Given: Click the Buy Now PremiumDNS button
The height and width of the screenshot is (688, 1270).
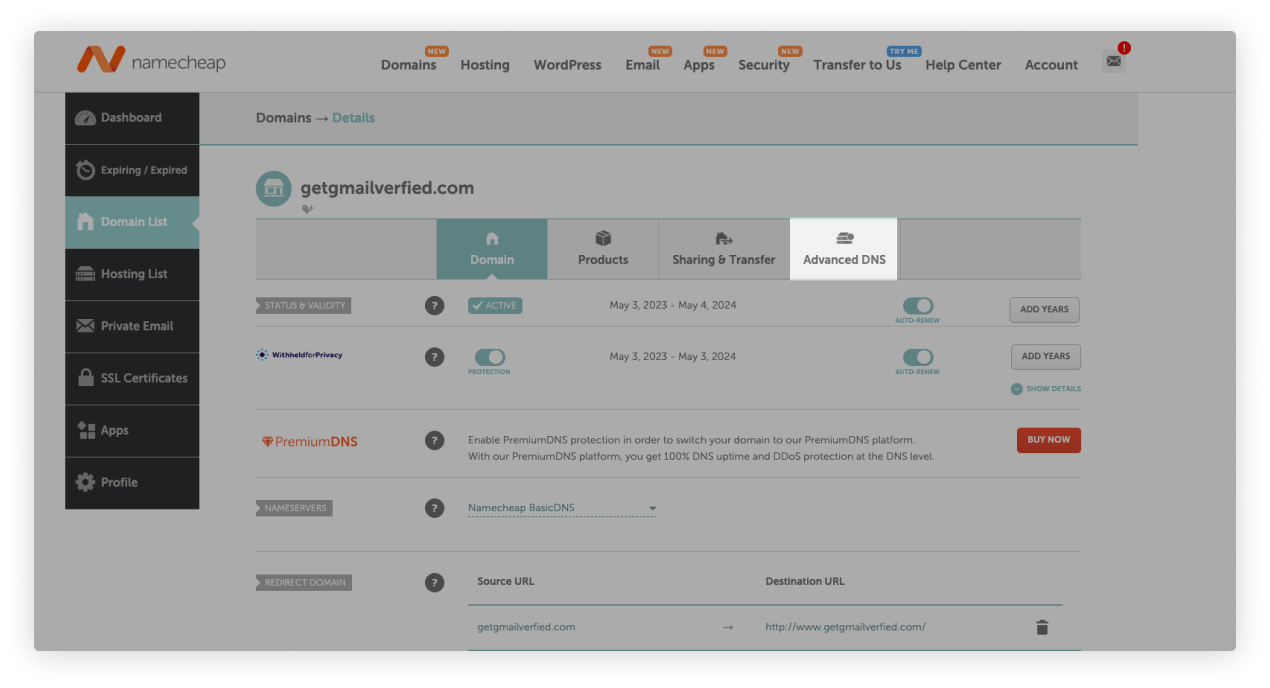Looking at the screenshot, I should coord(1049,440).
